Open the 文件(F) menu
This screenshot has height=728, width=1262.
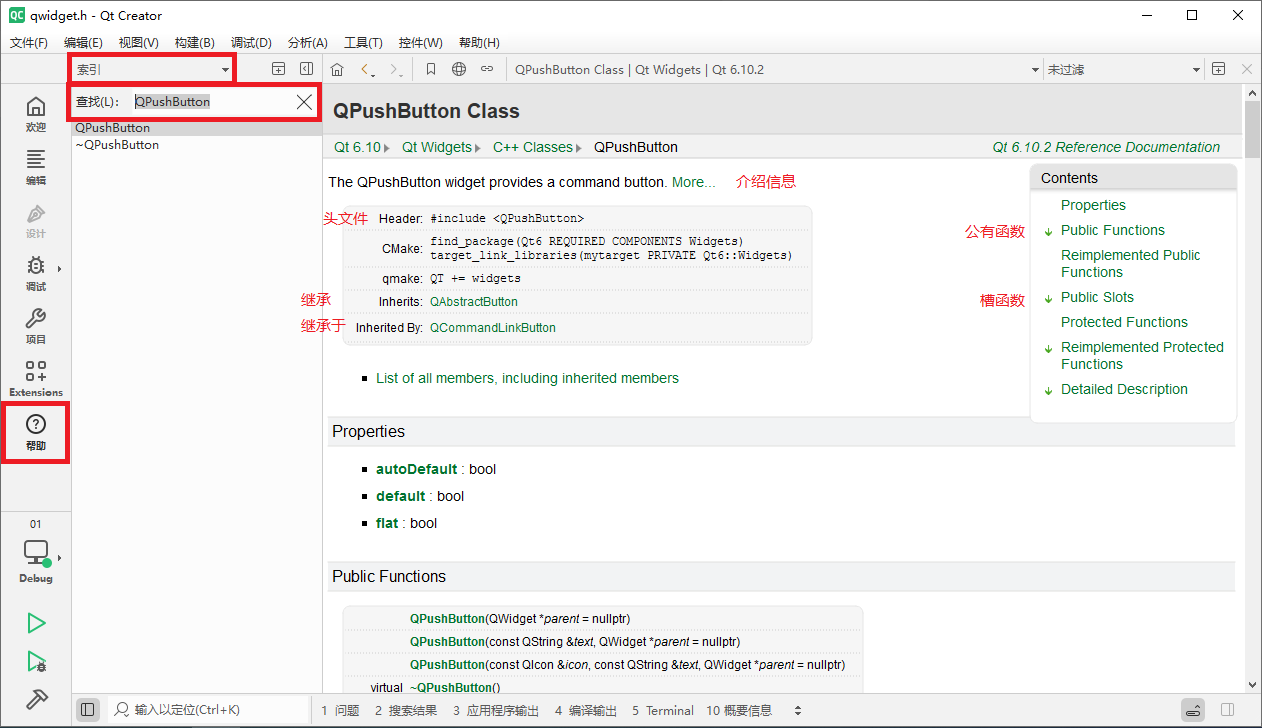point(29,43)
